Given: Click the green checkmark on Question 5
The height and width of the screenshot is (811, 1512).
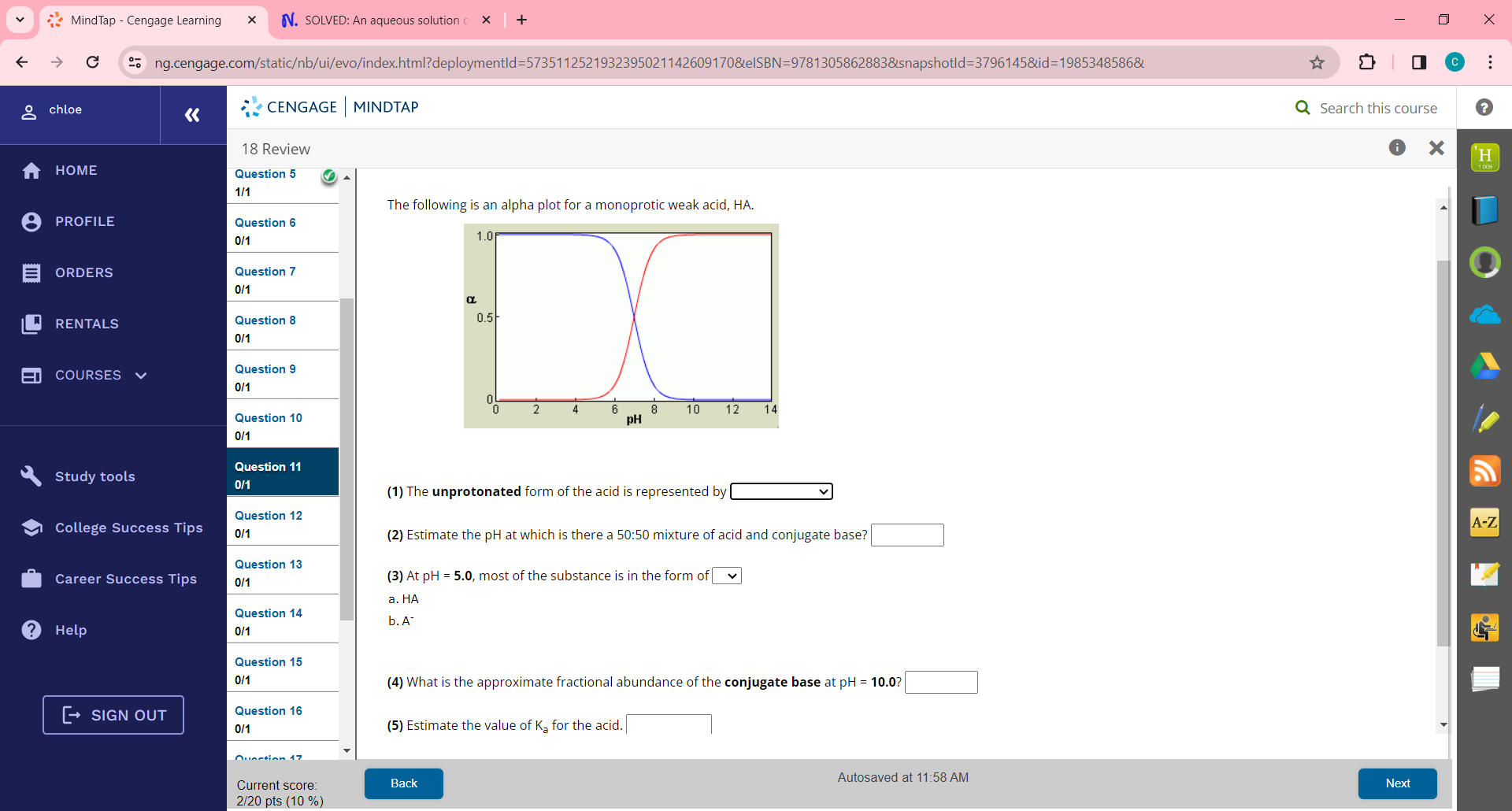Looking at the screenshot, I should (328, 176).
